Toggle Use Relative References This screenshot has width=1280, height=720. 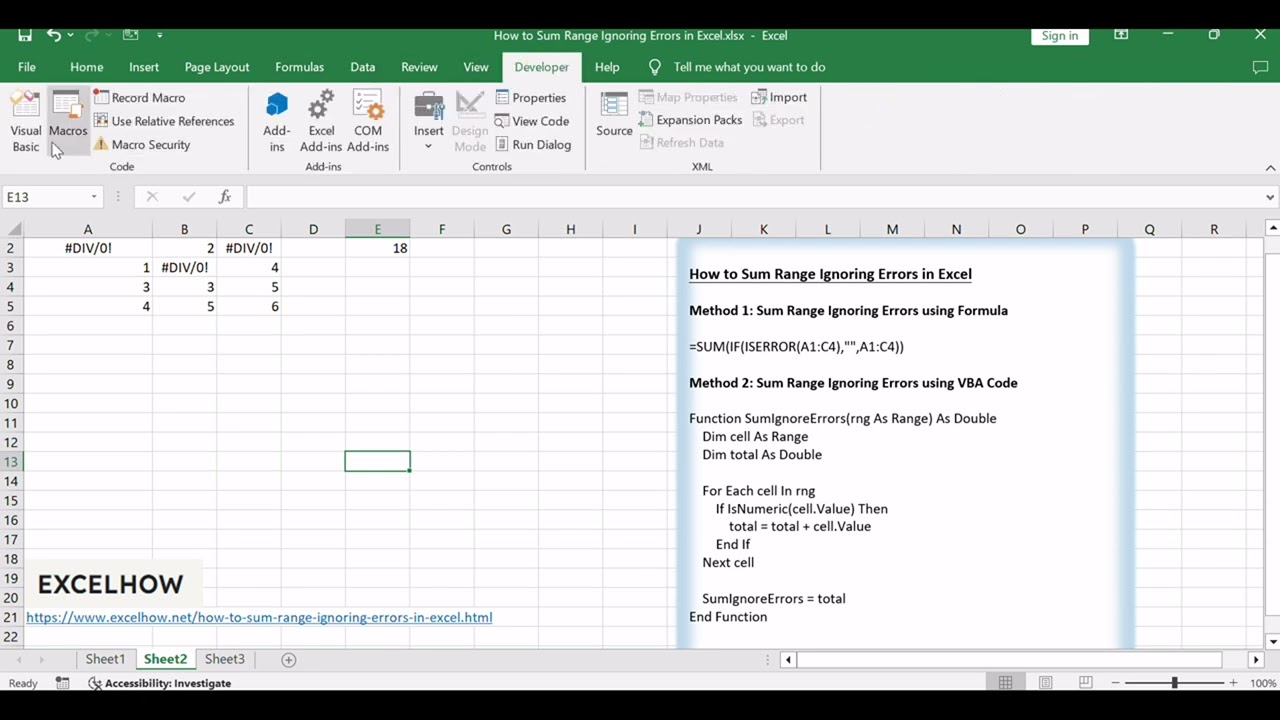point(164,121)
